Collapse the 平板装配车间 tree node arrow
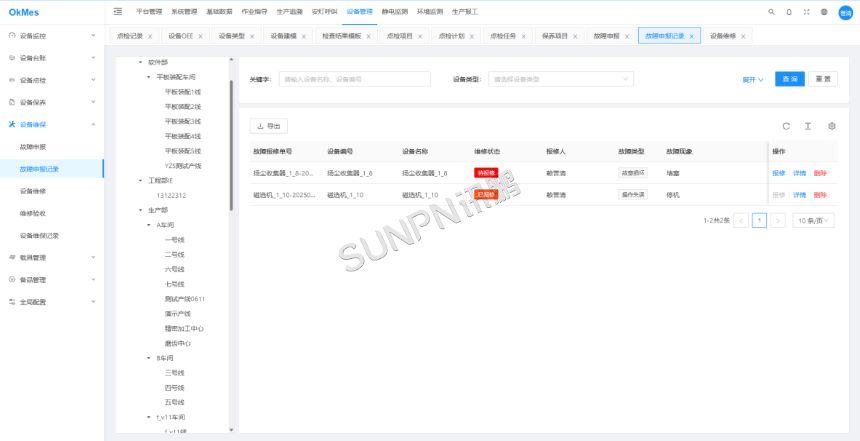The height and width of the screenshot is (441, 860). tap(149, 77)
